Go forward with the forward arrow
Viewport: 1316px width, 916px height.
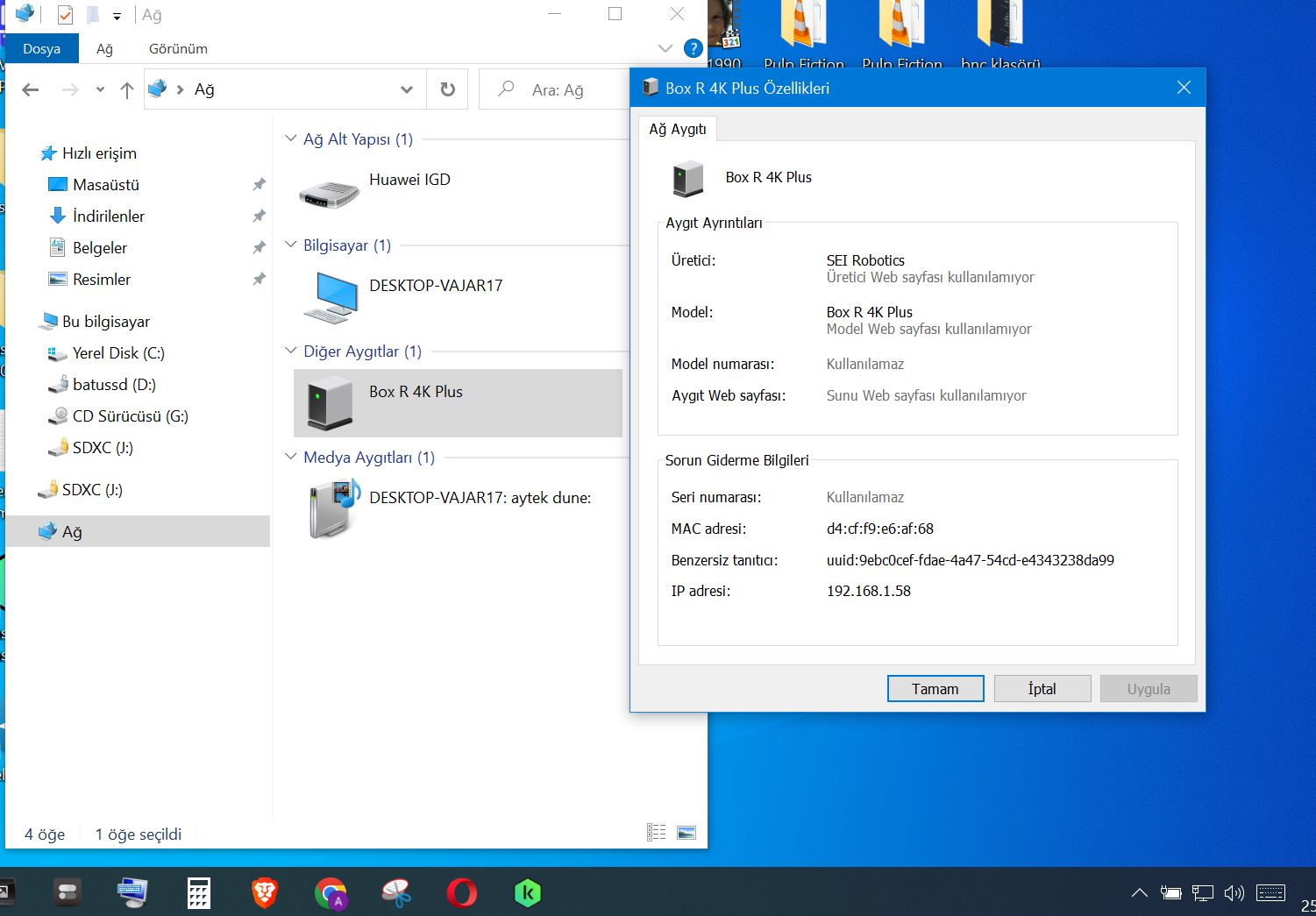coord(70,89)
